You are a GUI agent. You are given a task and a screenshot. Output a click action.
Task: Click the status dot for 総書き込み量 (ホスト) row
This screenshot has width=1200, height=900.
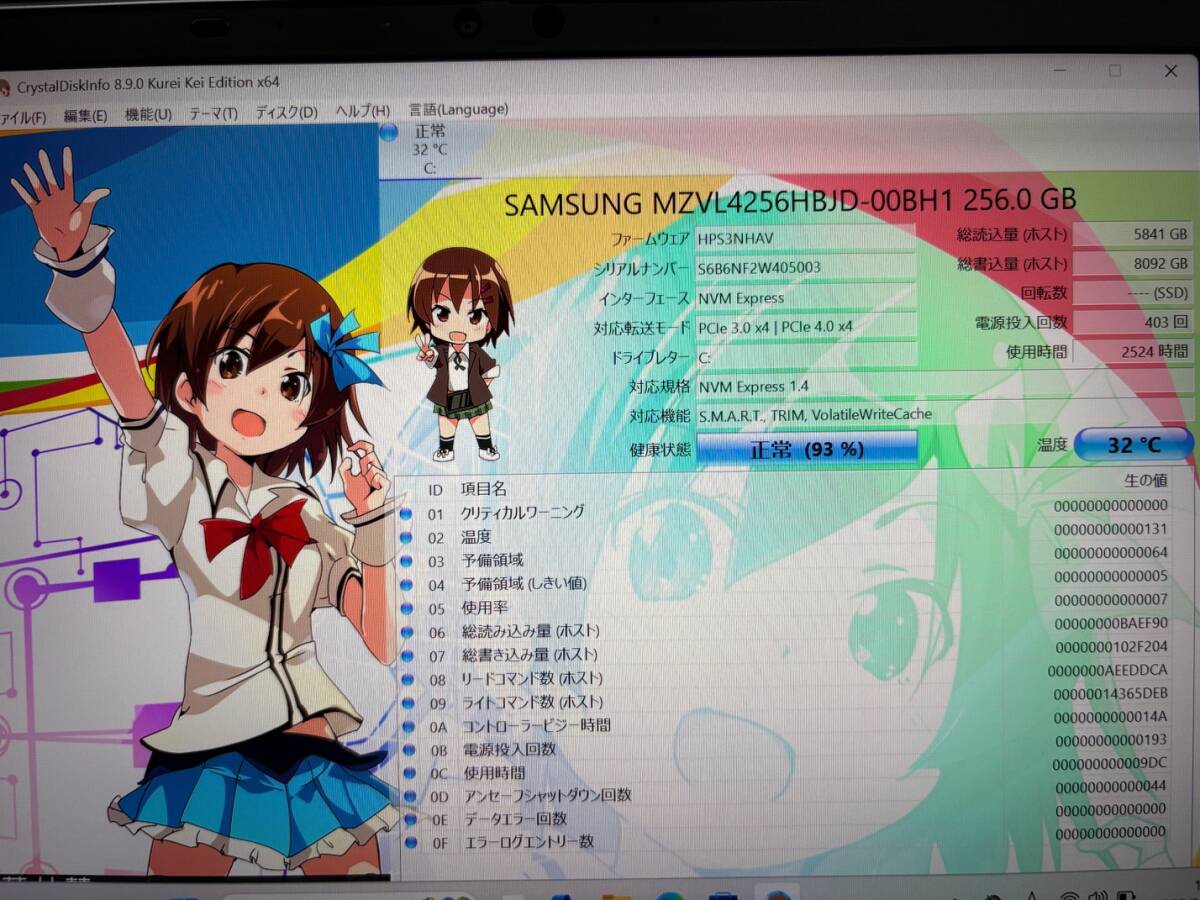pyautogui.click(x=407, y=657)
